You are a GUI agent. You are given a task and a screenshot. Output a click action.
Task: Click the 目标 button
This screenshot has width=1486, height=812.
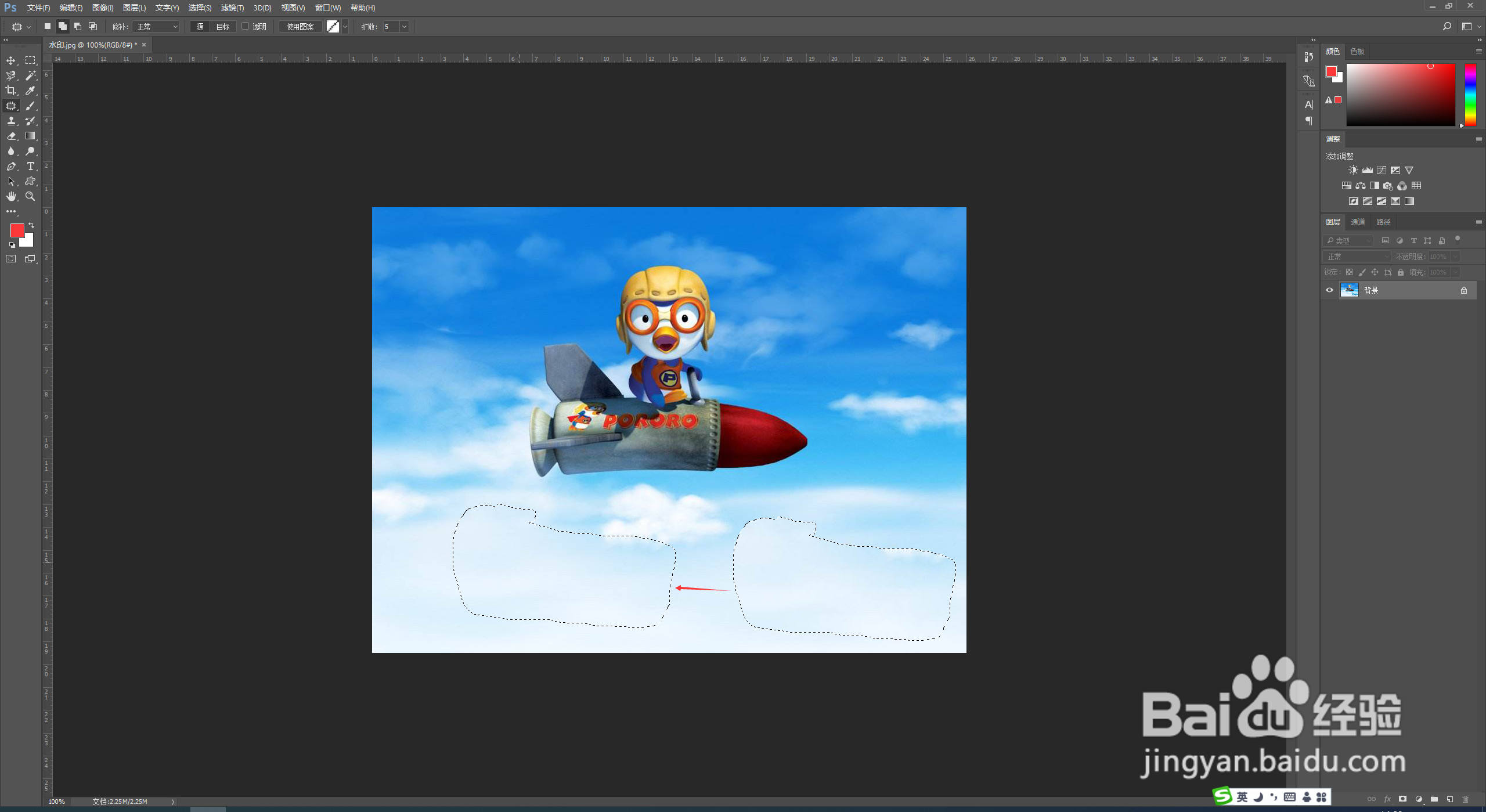click(x=223, y=27)
